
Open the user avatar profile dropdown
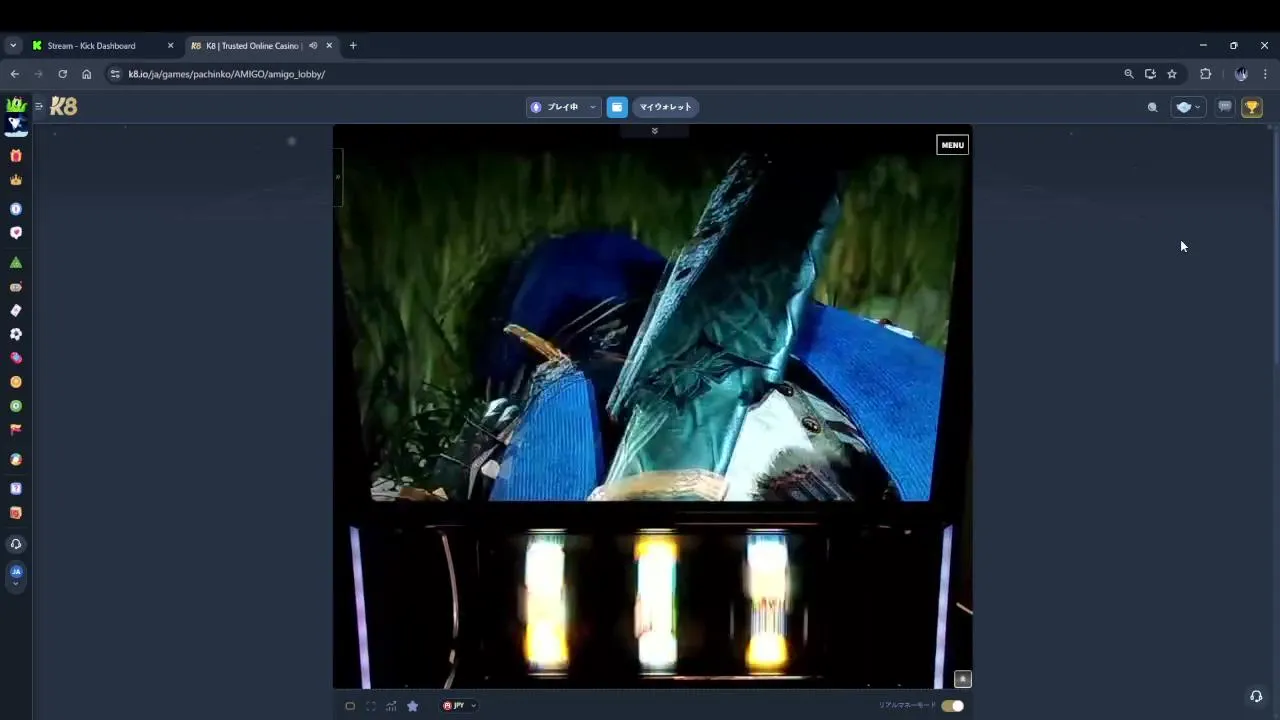coord(1188,107)
